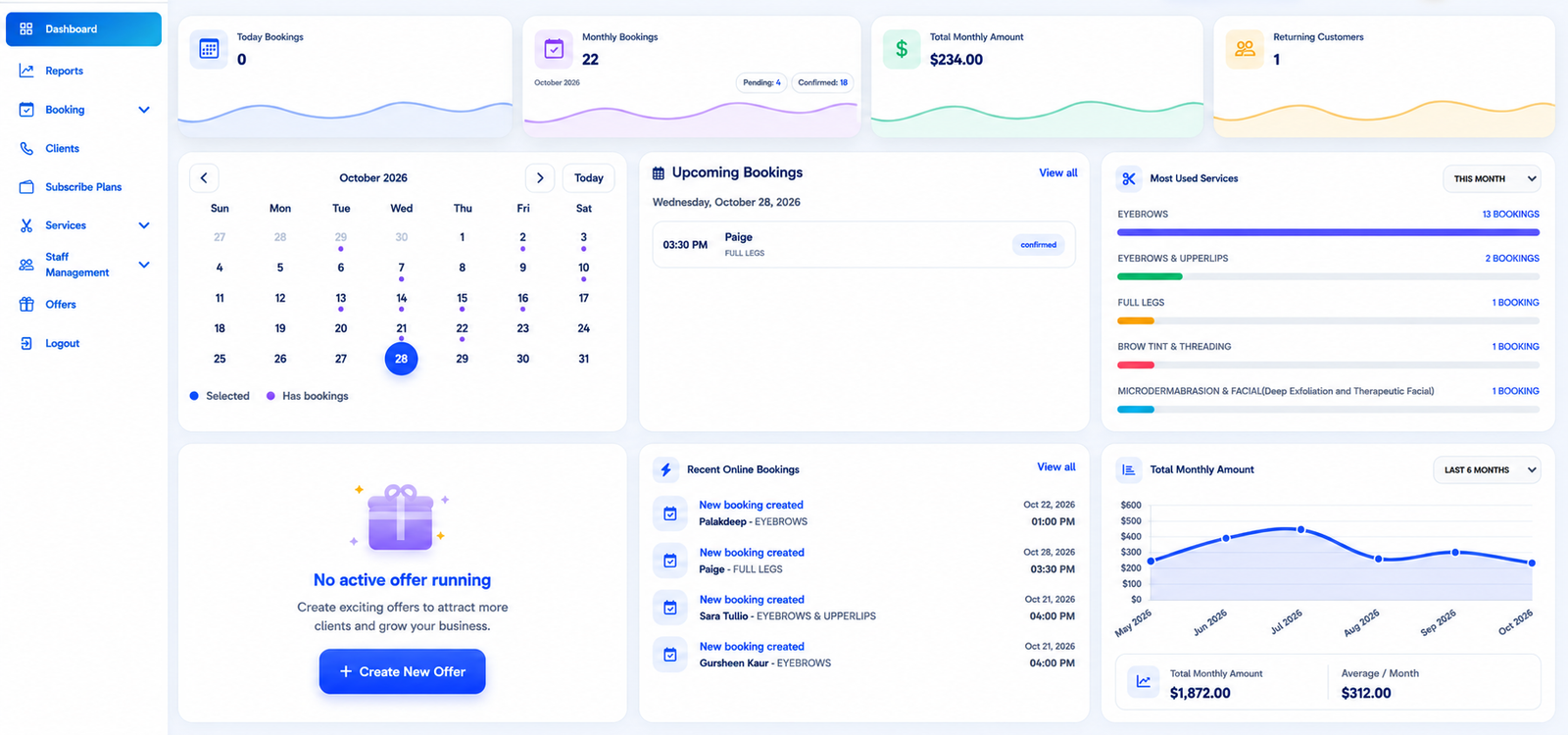Expand the Services submenu chevron
This screenshot has width=1568, height=735.
pos(144,225)
